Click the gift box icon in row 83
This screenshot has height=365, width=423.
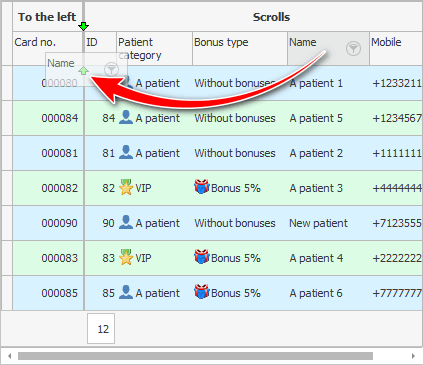[x=202, y=257]
